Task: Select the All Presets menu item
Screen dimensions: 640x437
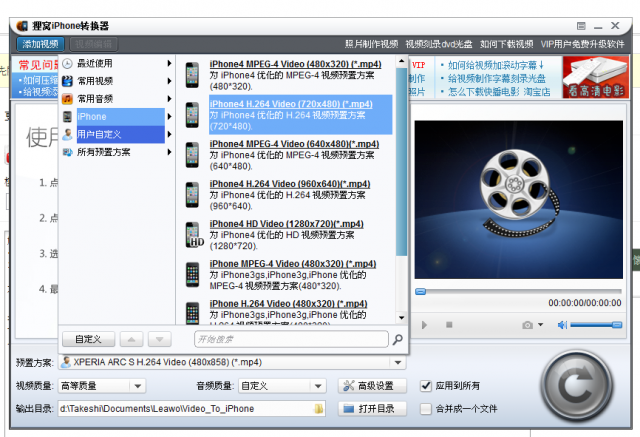Action: click(x=117, y=152)
